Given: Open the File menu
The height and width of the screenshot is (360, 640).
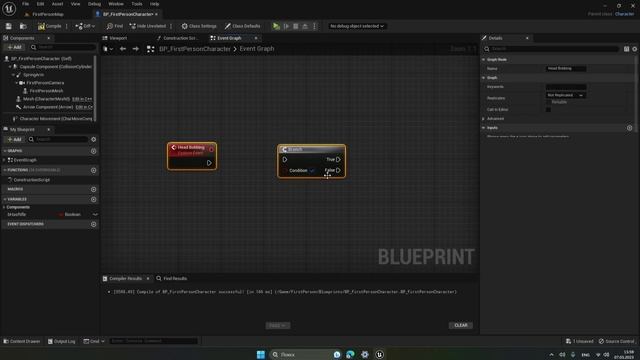Looking at the screenshot, I should (x=25, y=4).
